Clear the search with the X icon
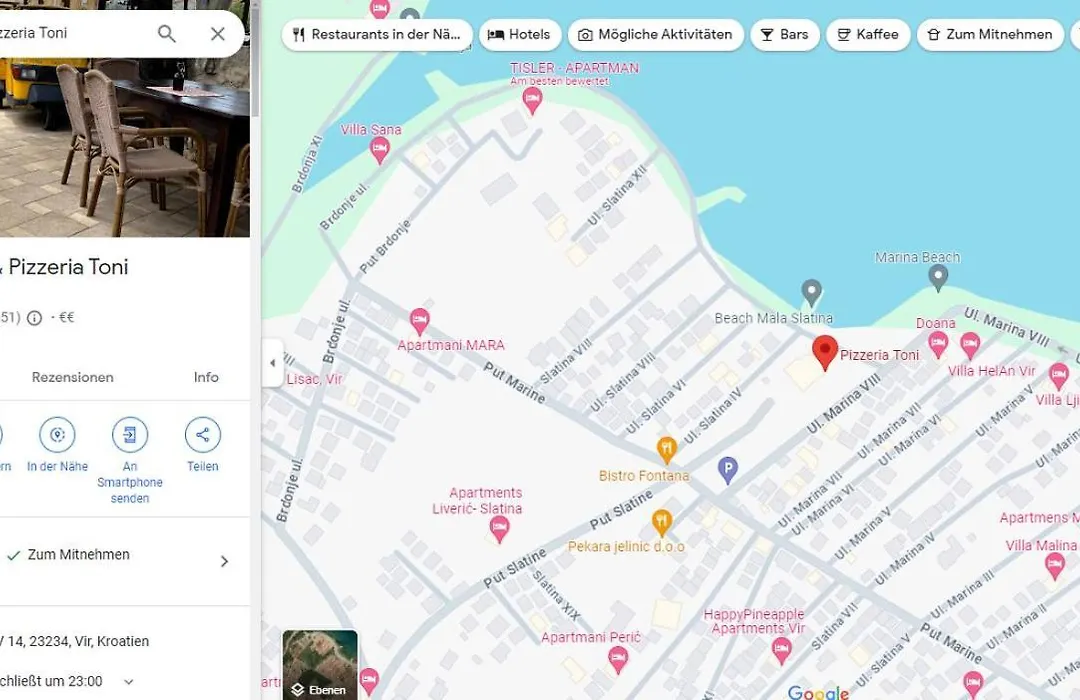Screen dimensions: 1080x700 (218, 33)
